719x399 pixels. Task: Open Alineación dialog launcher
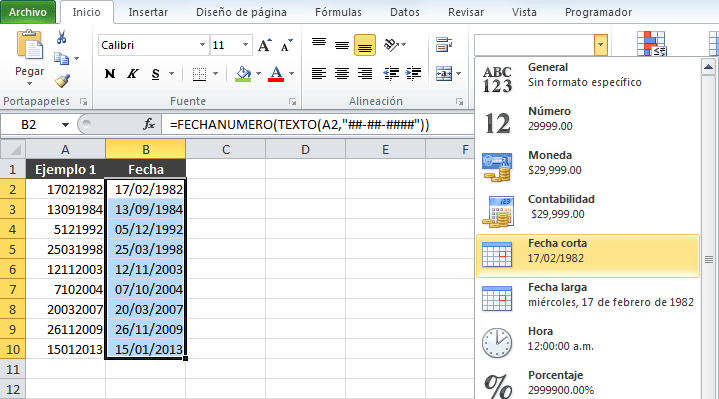point(459,102)
